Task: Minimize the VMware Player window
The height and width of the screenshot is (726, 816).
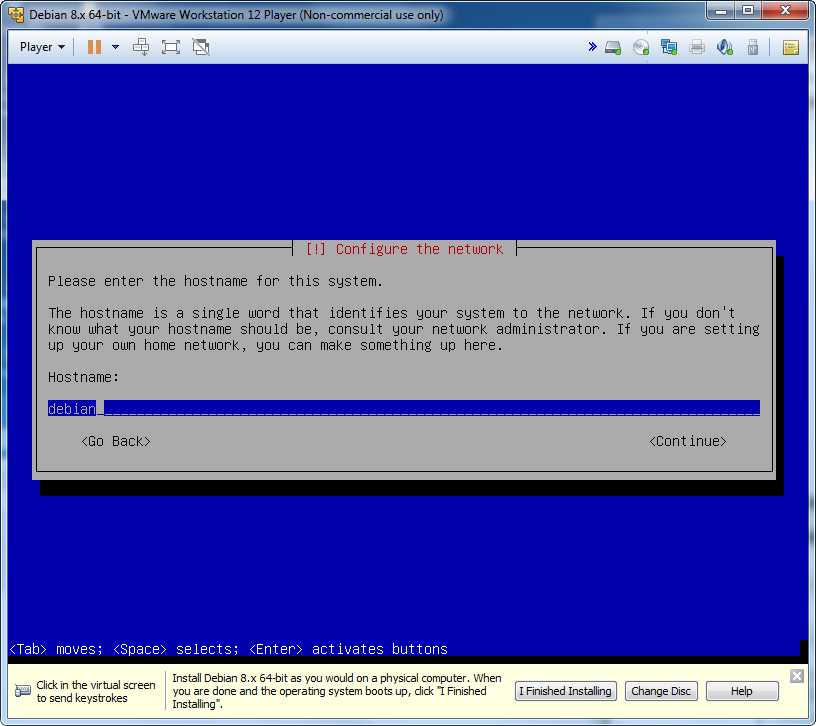Action: [721, 10]
